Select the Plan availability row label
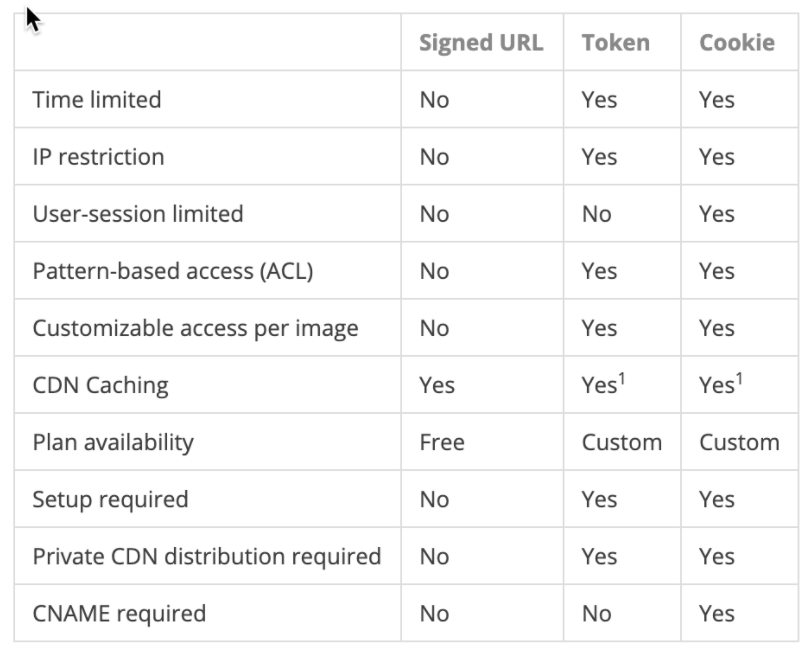810x656 pixels. [x=113, y=442]
